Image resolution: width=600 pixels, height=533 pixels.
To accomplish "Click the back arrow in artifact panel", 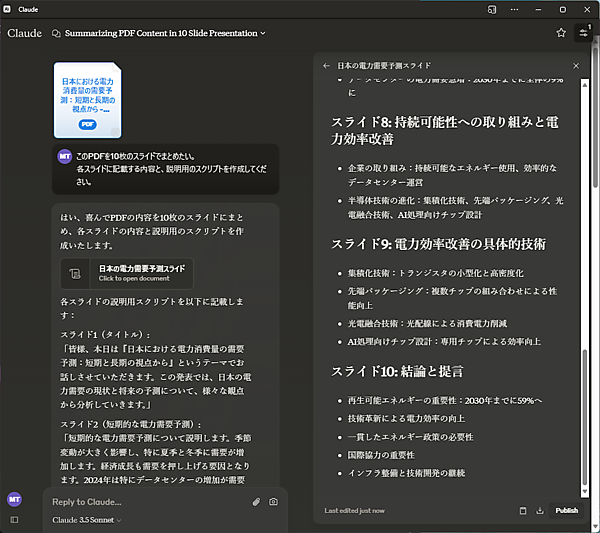I will point(326,66).
